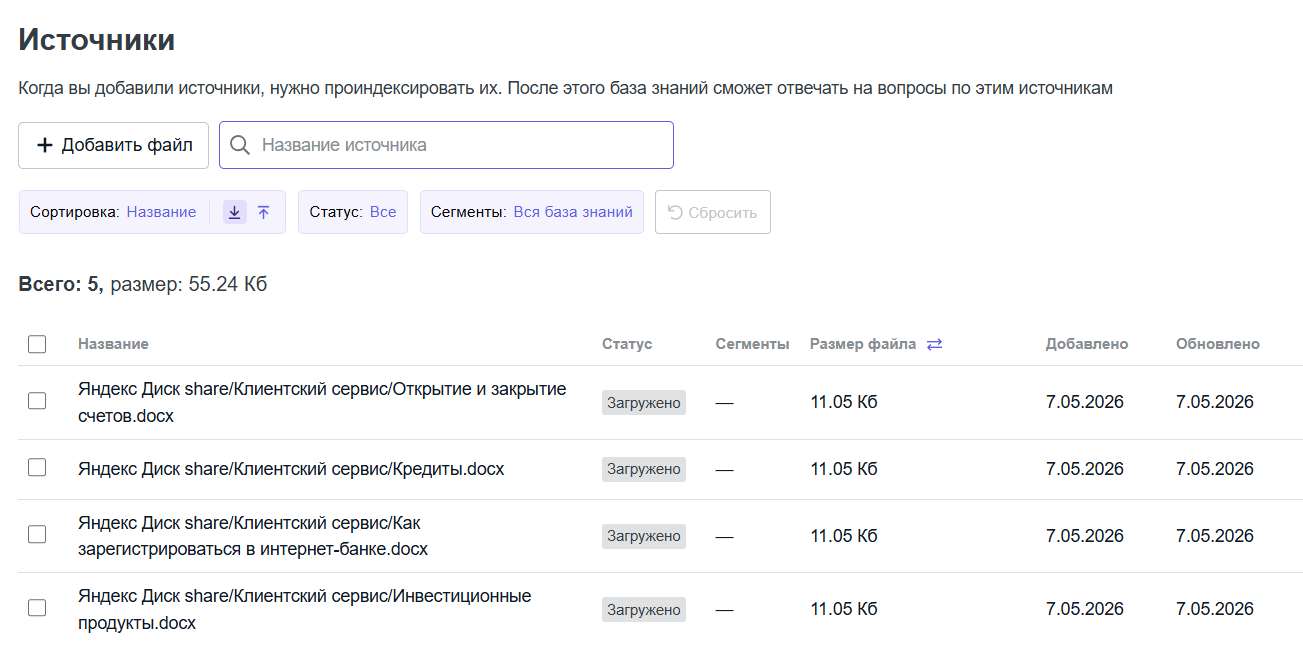Click the Название column header

pos(113,344)
